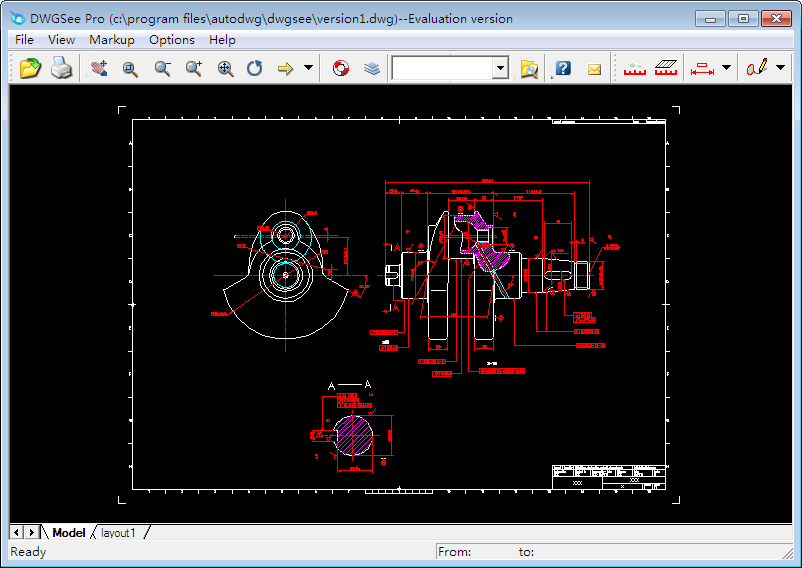Click the red lifebuoy icon

tap(341, 68)
